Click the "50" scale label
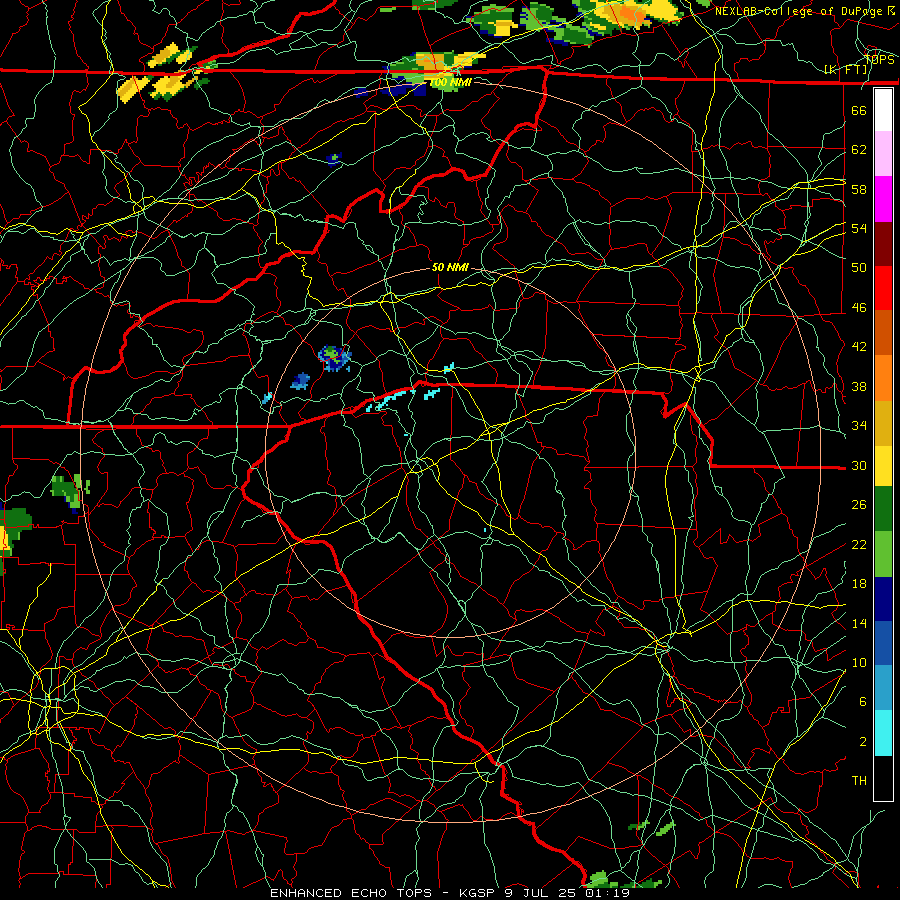 point(859,267)
